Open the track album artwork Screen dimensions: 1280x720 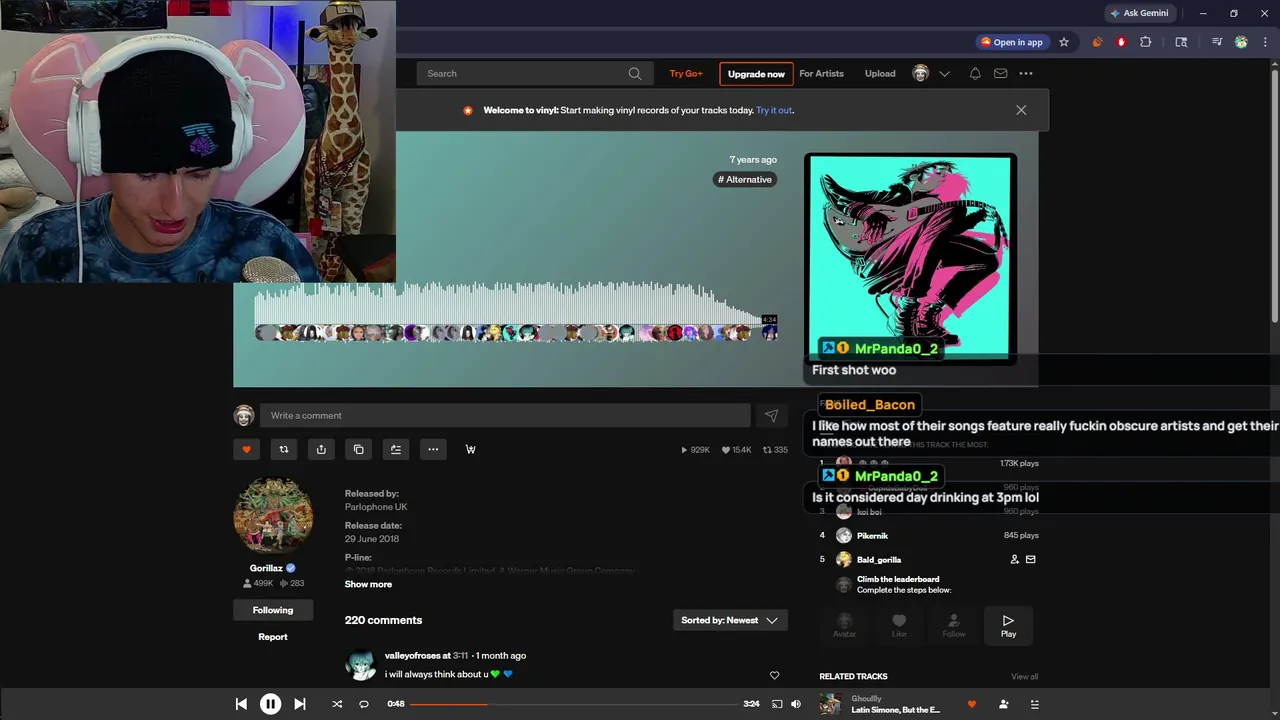point(911,256)
